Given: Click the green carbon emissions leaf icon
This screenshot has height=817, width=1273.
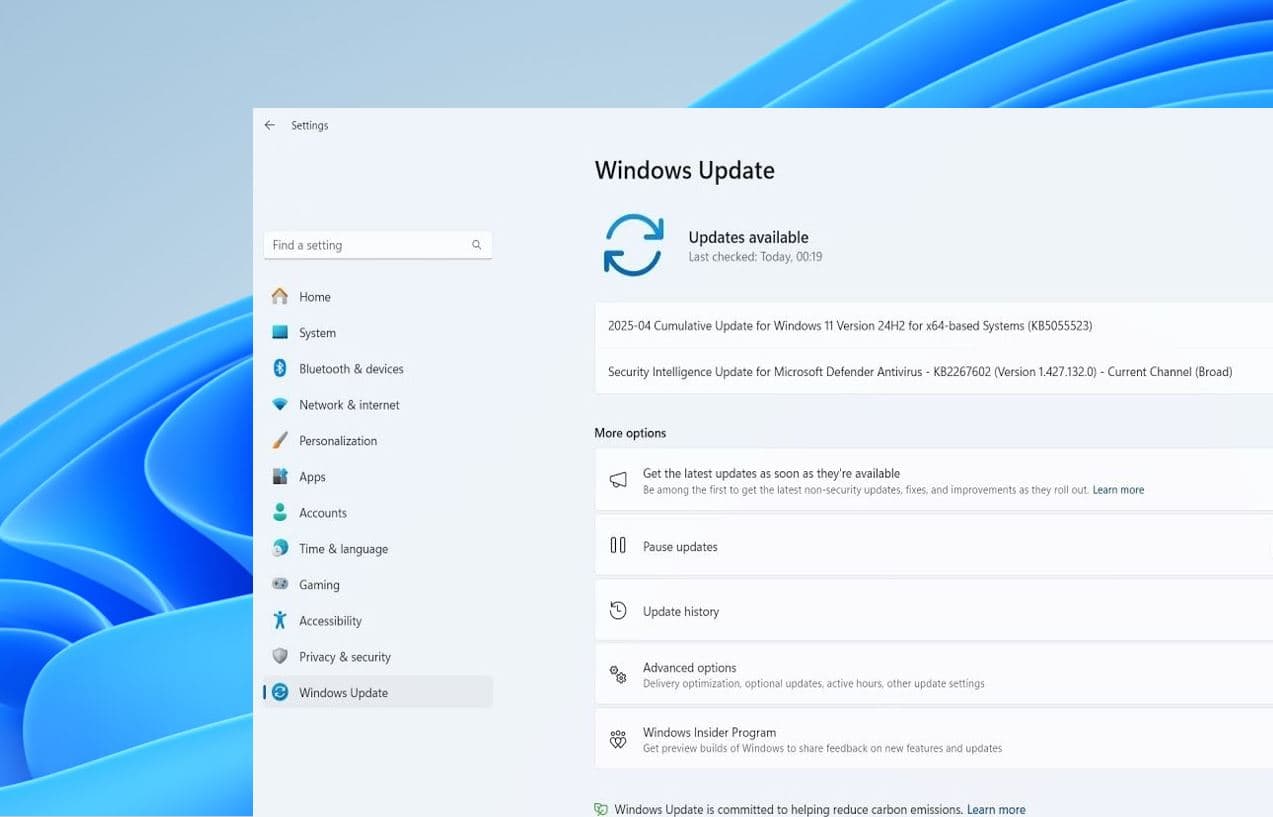Looking at the screenshot, I should pos(600,808).
